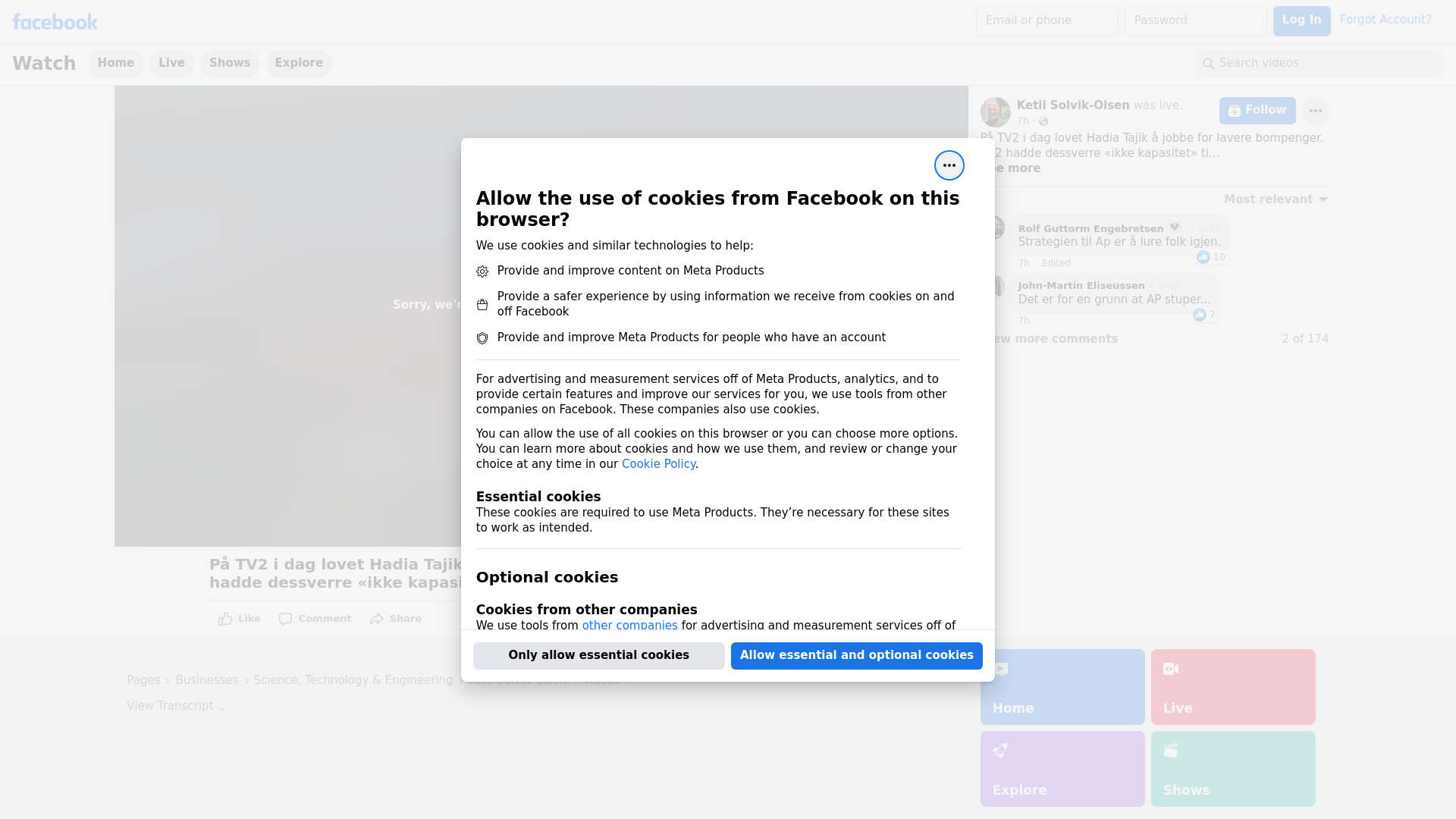
Task: Click the Share arrow icon
Action: [377, 619]
